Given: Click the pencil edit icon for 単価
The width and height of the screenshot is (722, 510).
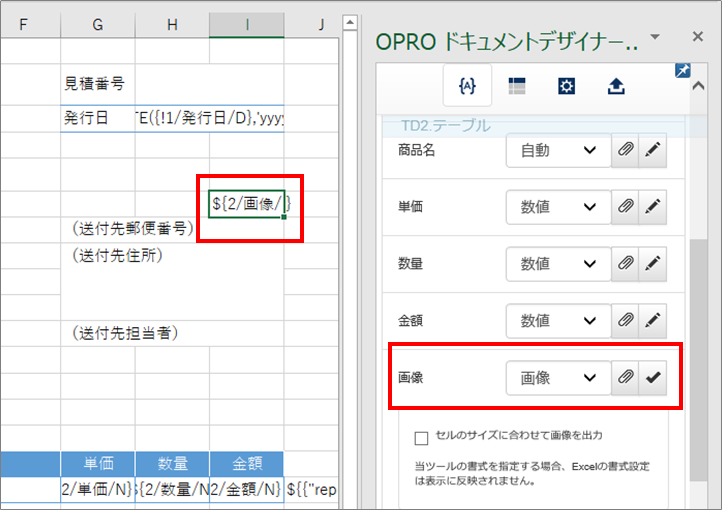Looking at the screenshot, I should tap(652, 207).
